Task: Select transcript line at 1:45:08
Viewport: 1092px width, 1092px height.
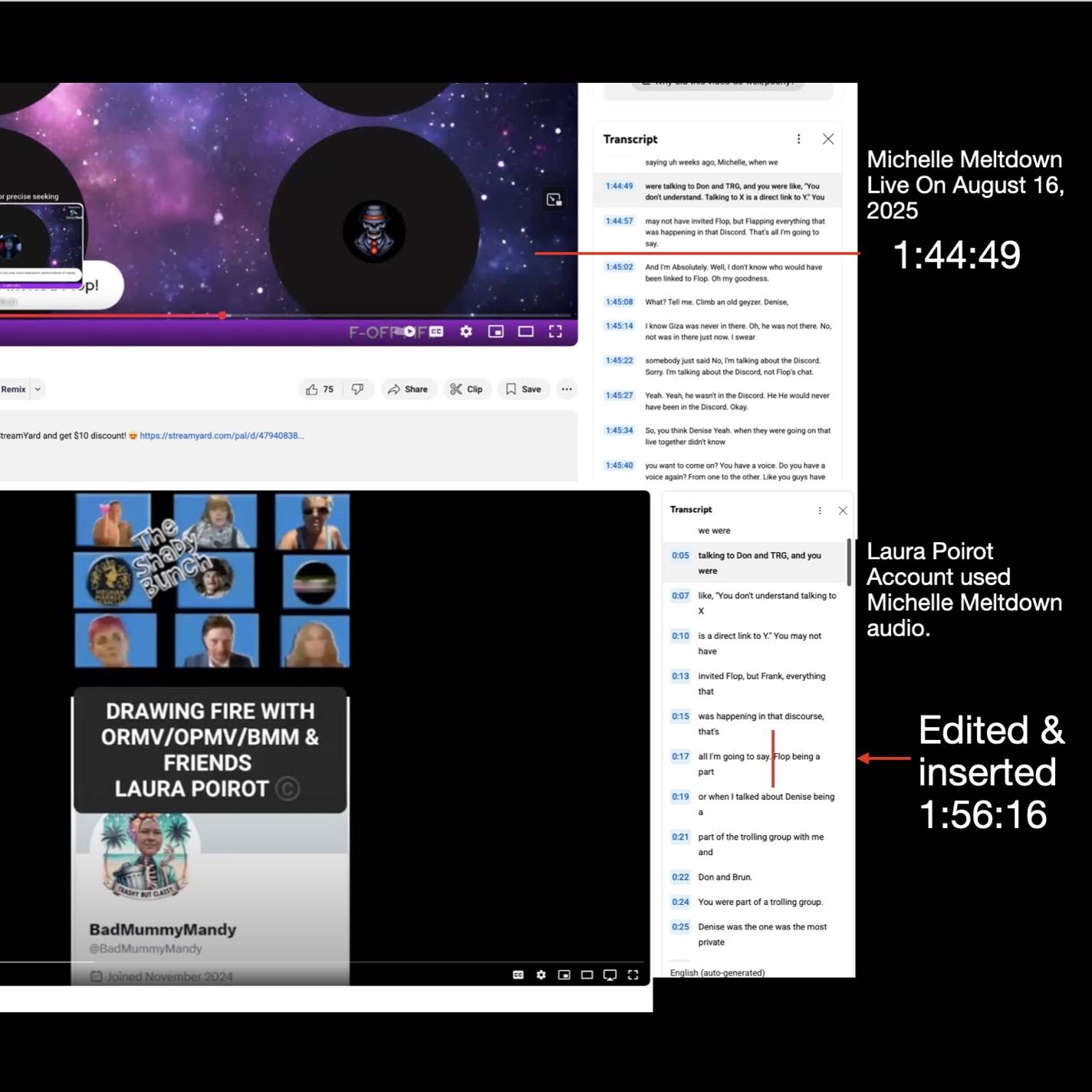Action: [718, 302]
